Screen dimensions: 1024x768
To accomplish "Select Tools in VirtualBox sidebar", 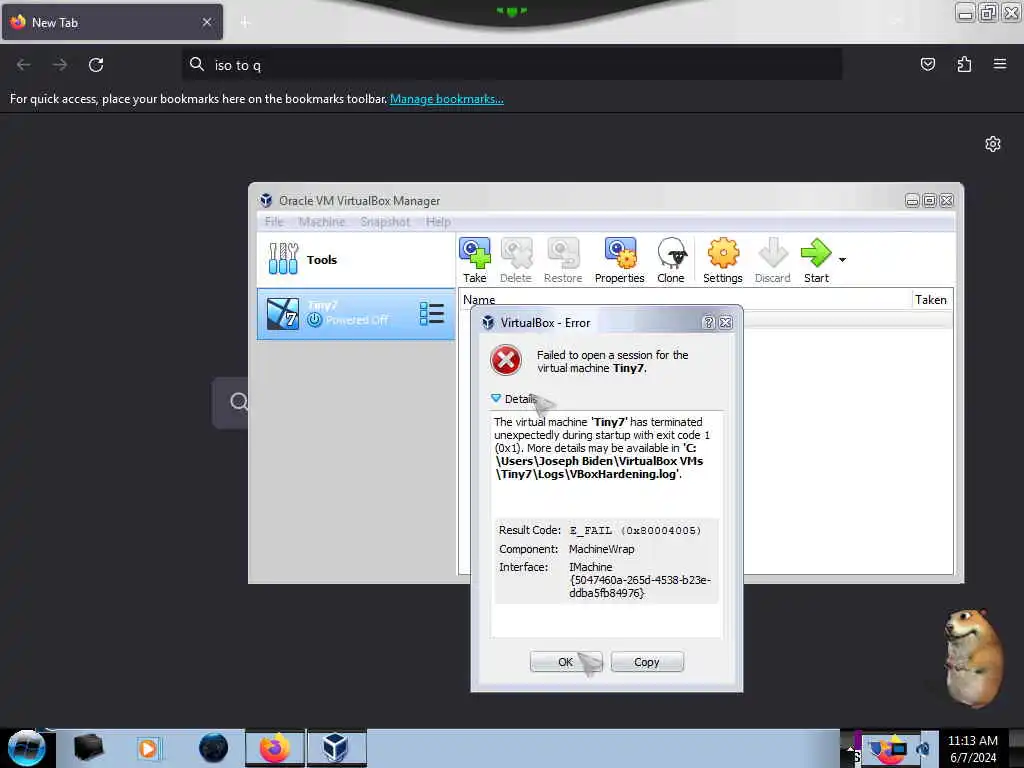I will (x=356, y=259).
